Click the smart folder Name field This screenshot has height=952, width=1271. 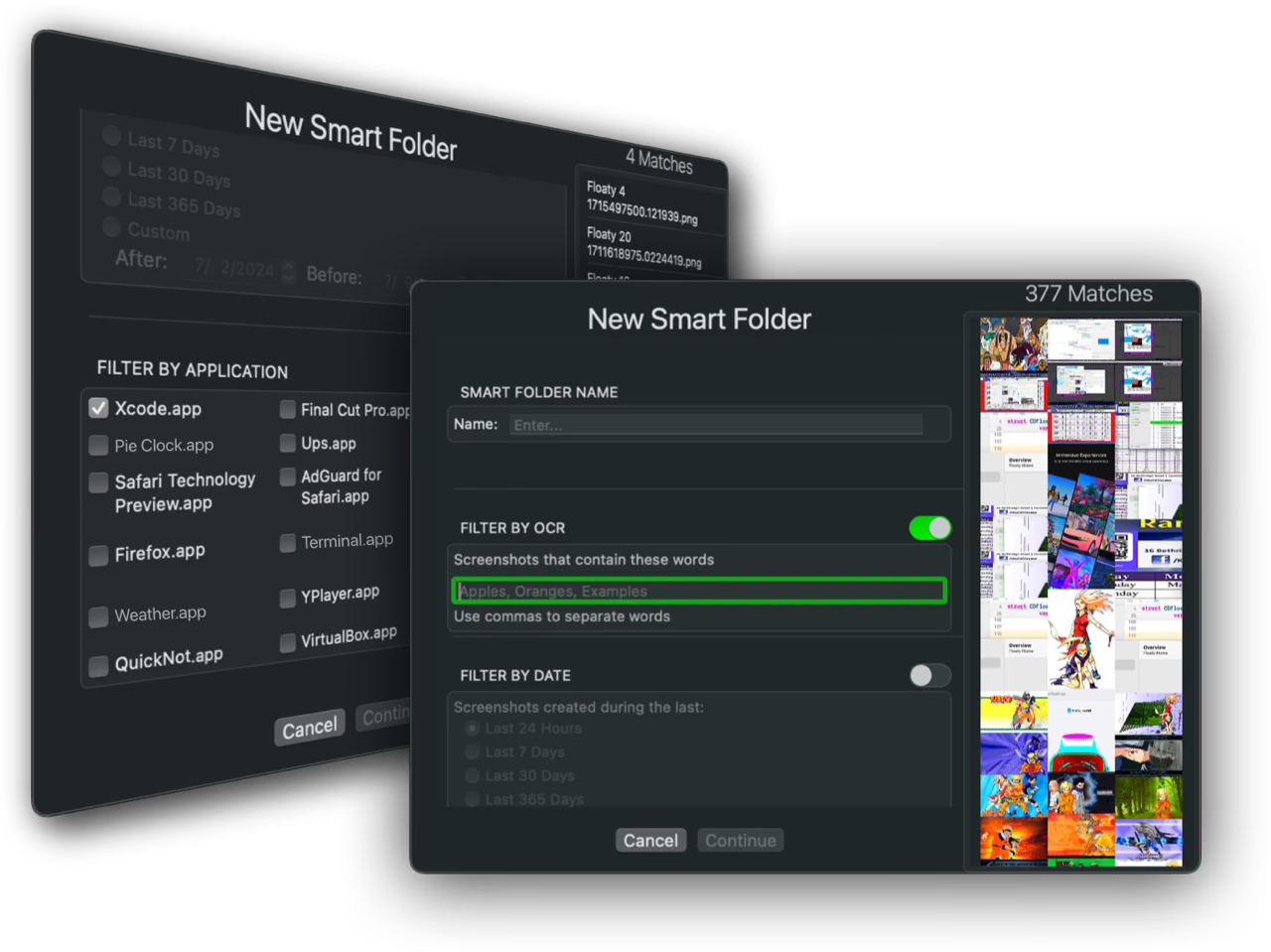(x=715, y=425)
